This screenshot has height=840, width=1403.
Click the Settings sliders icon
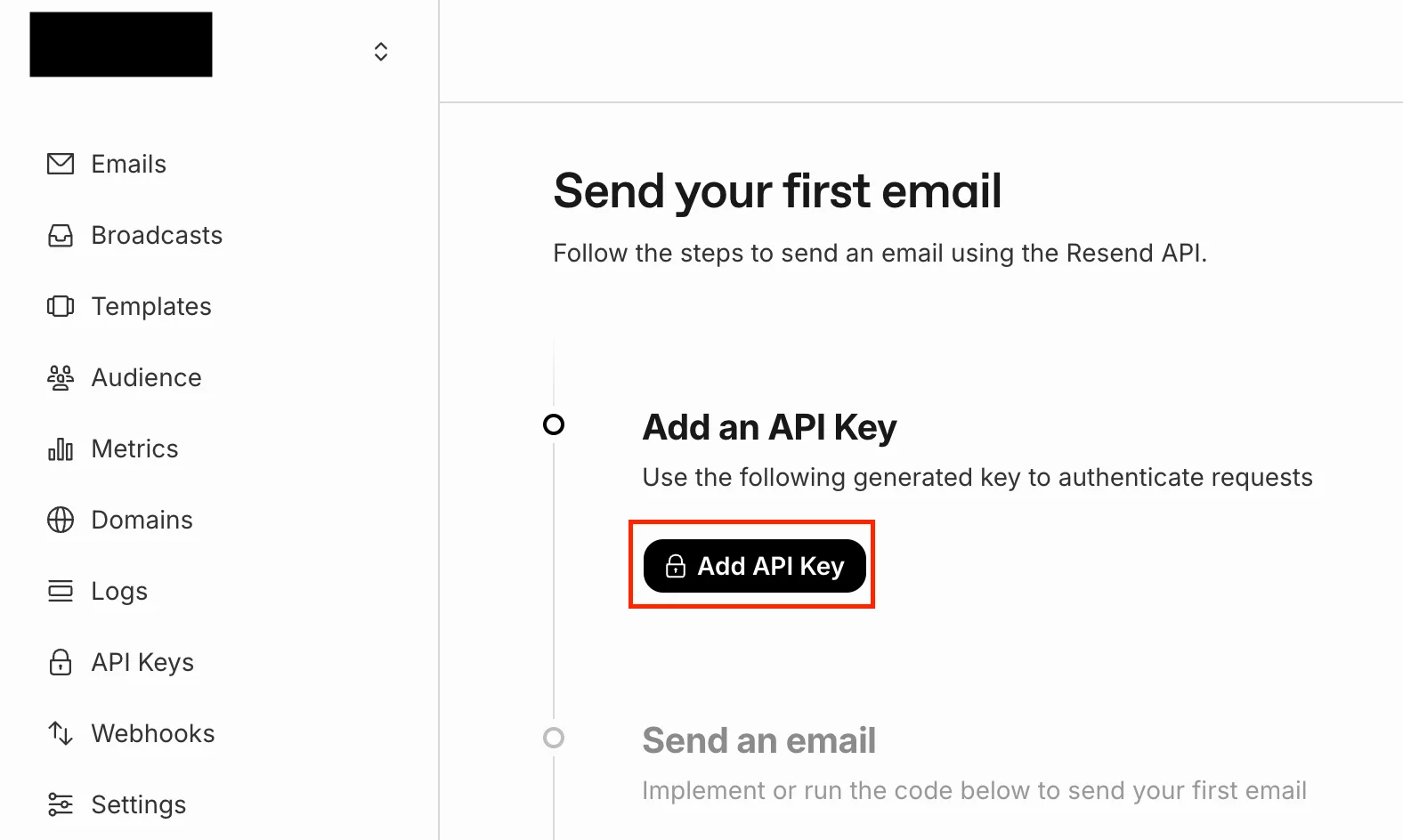click(x=61, y=804)
